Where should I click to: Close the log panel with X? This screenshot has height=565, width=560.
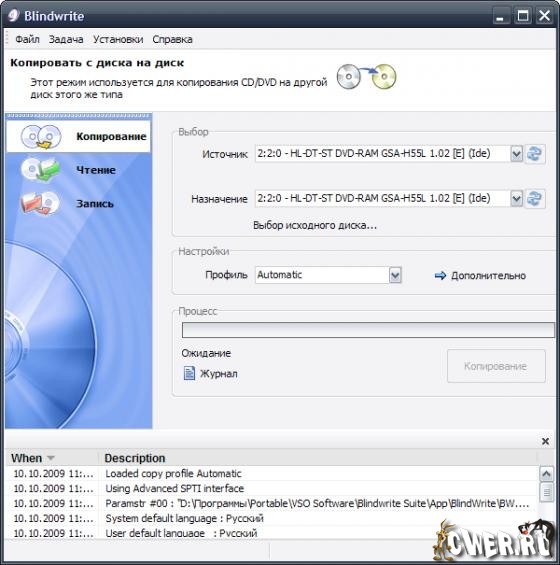tap(545, 441)
